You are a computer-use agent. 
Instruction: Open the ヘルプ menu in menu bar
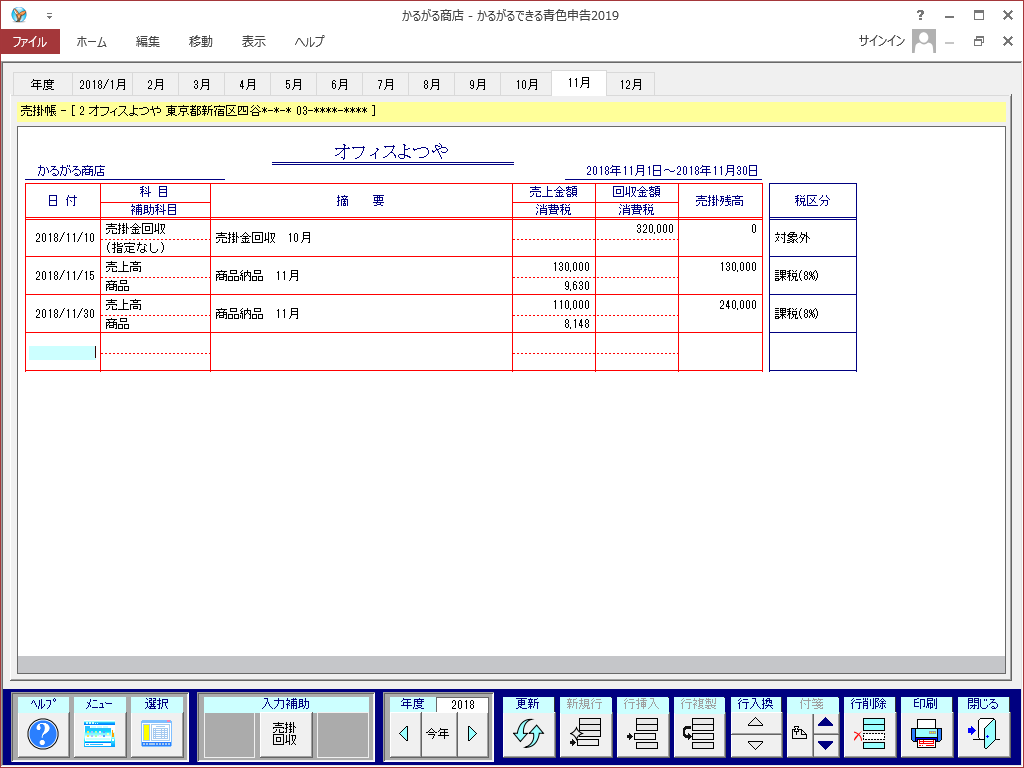309,41
